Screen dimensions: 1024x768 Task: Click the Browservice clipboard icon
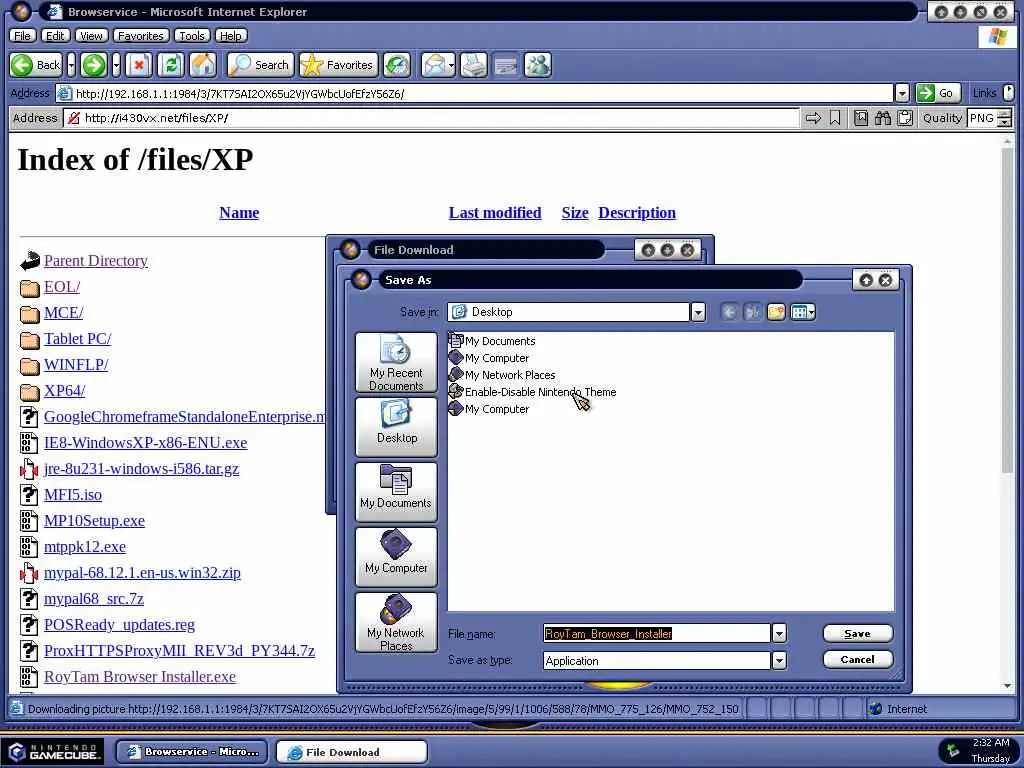(904, 118)
